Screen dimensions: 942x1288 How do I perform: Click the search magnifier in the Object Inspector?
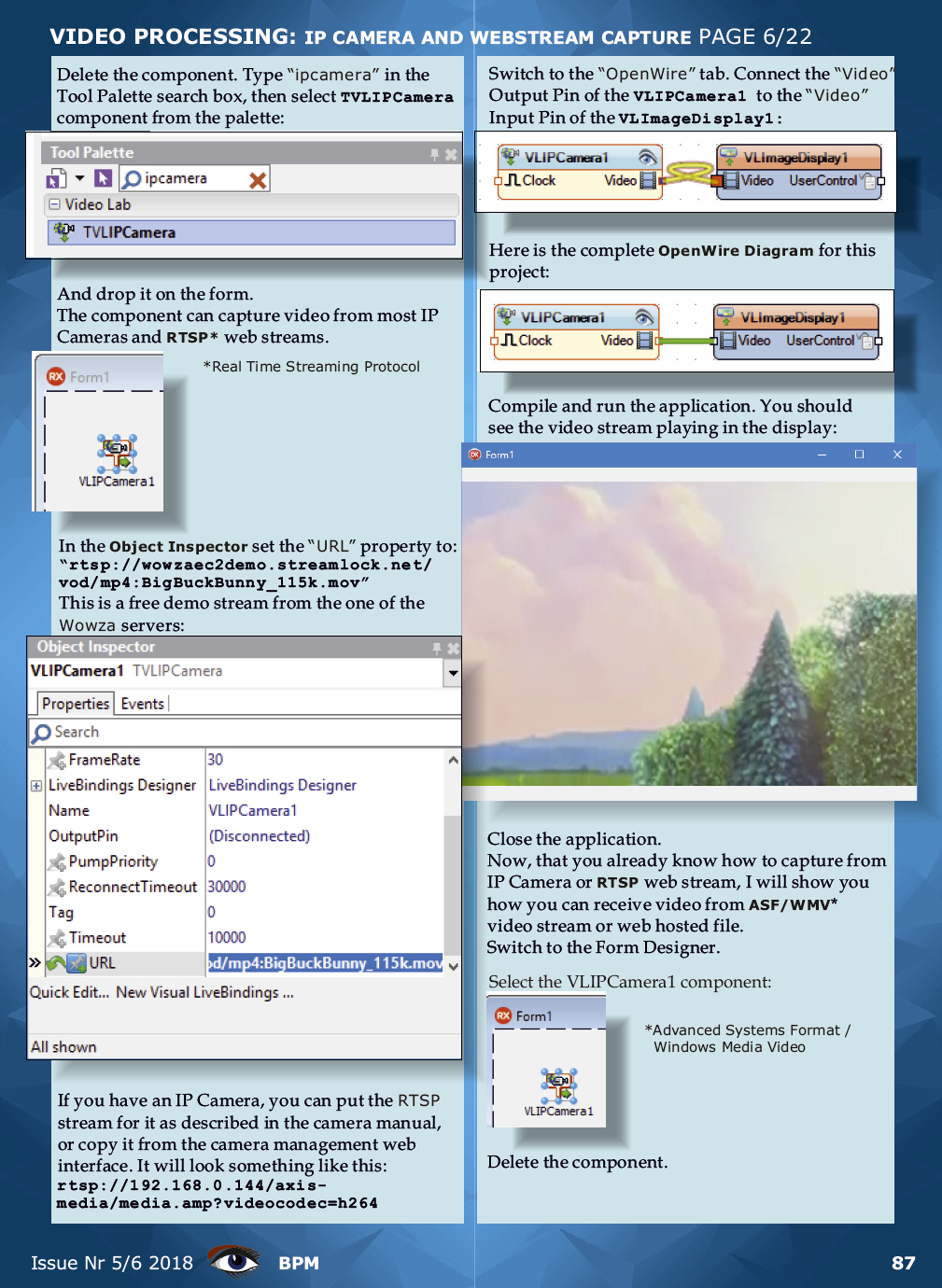point(41,732)
